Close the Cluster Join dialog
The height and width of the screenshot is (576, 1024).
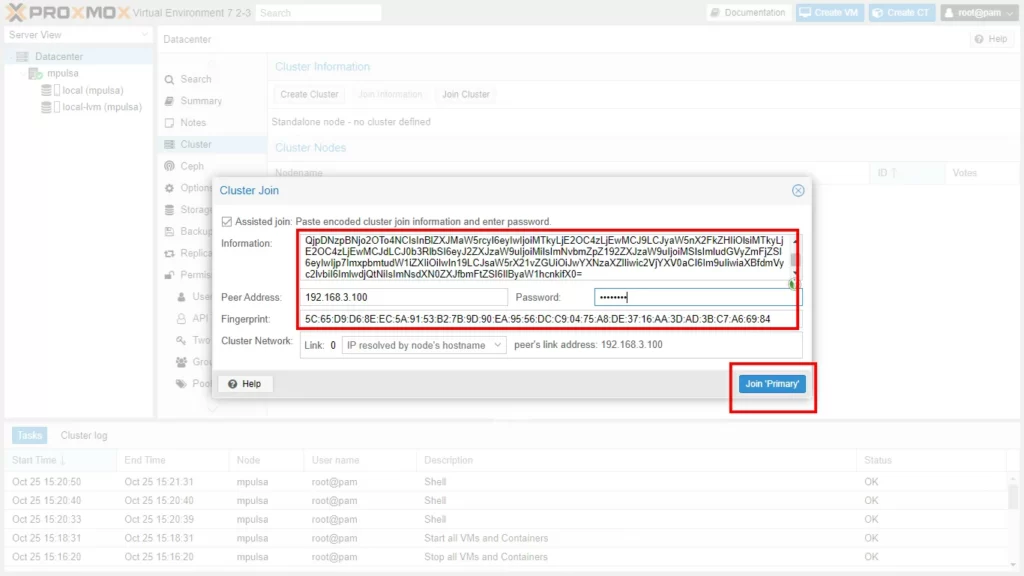coord(798,190)
